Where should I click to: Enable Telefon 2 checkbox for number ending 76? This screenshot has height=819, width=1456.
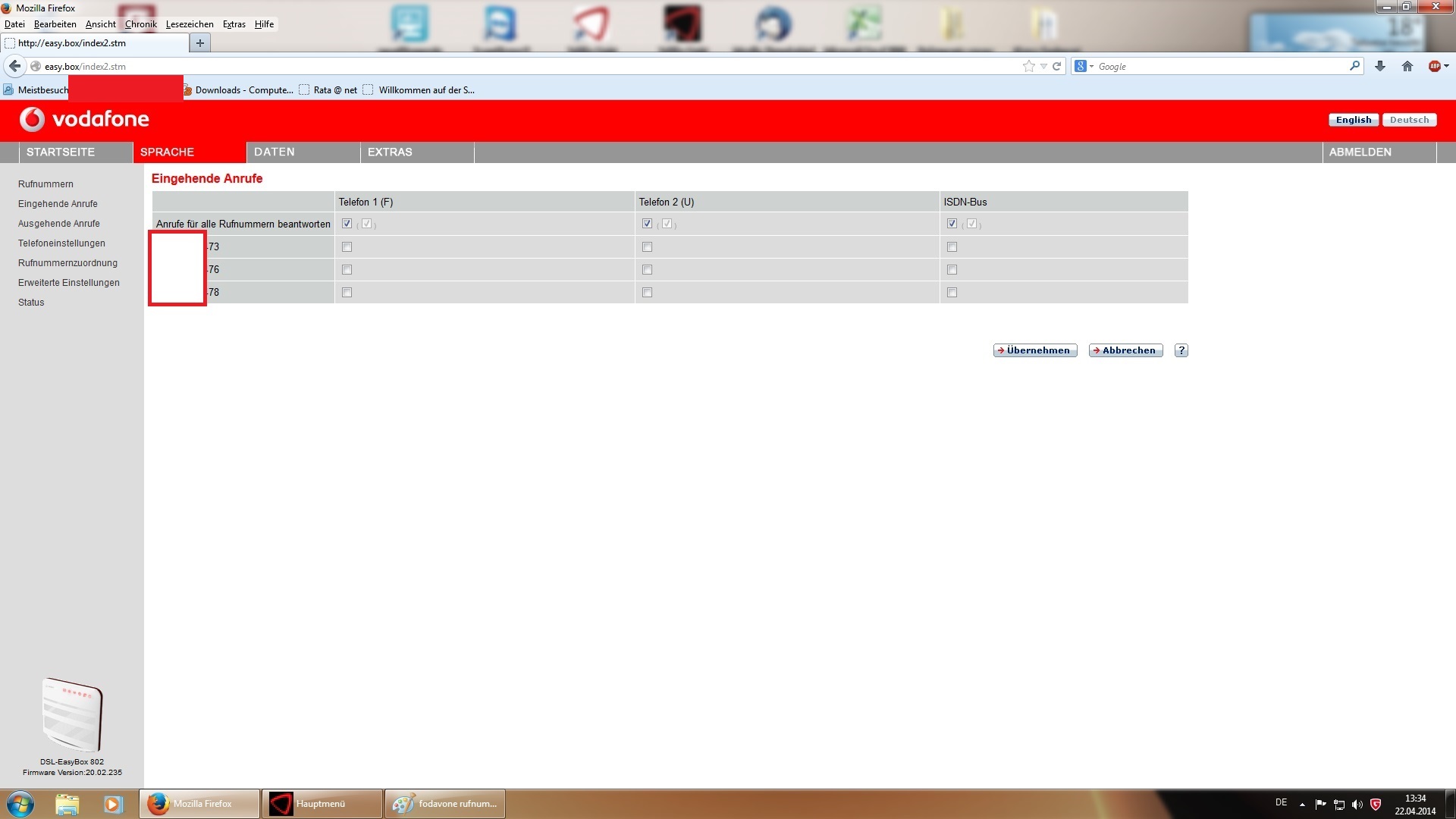(x=647, y=270)
